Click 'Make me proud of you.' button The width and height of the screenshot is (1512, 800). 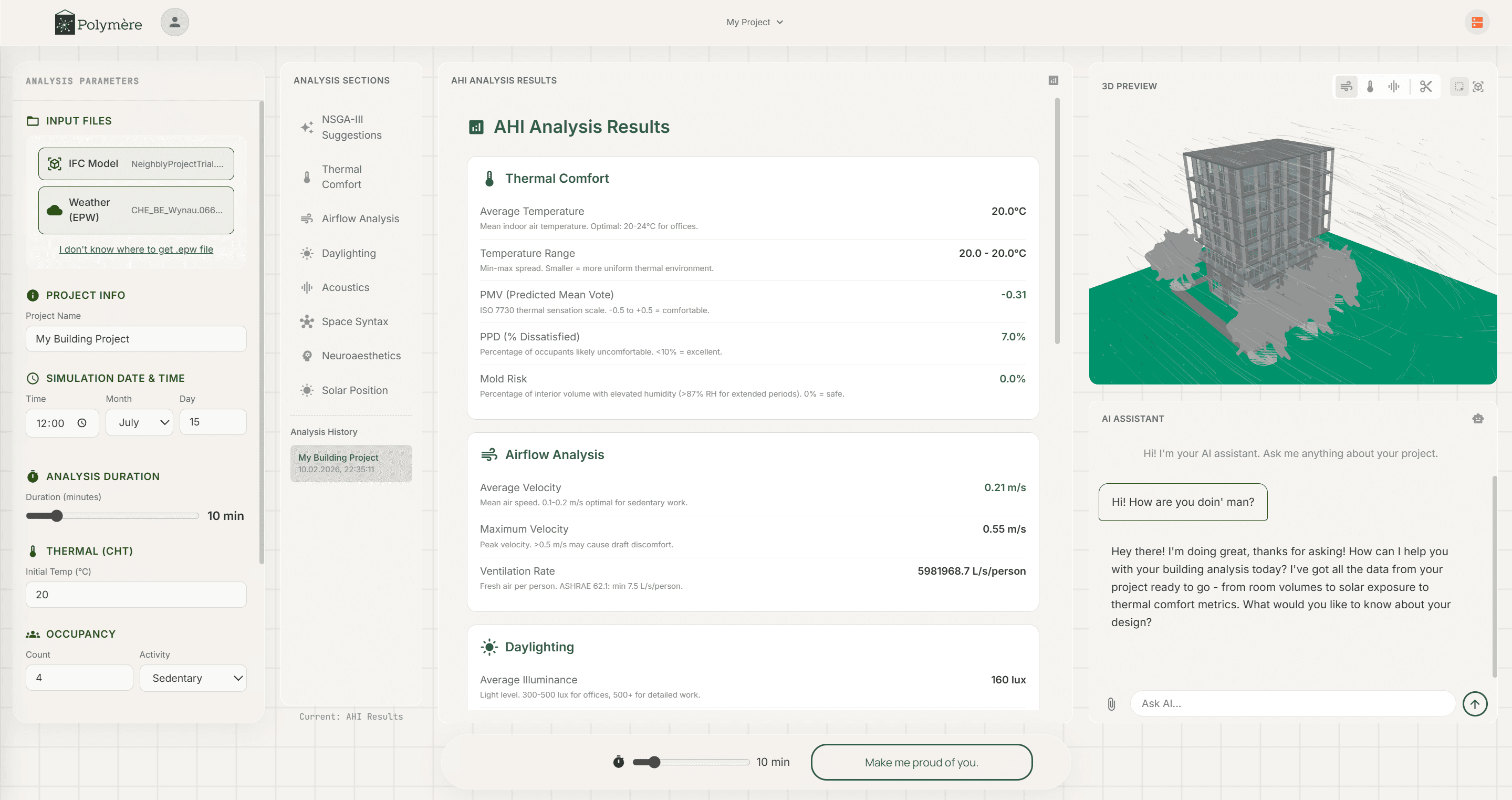[921, 762]
